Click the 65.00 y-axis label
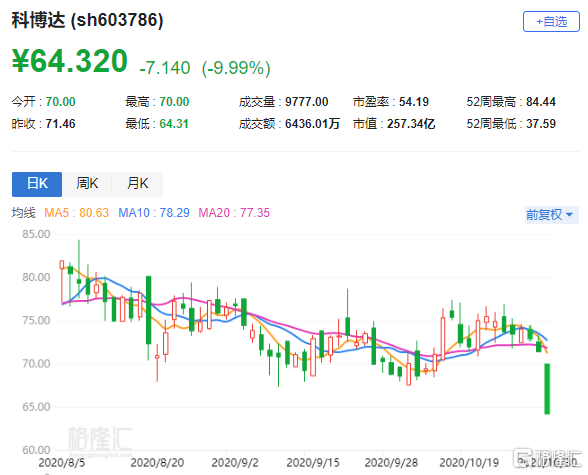 36,407
